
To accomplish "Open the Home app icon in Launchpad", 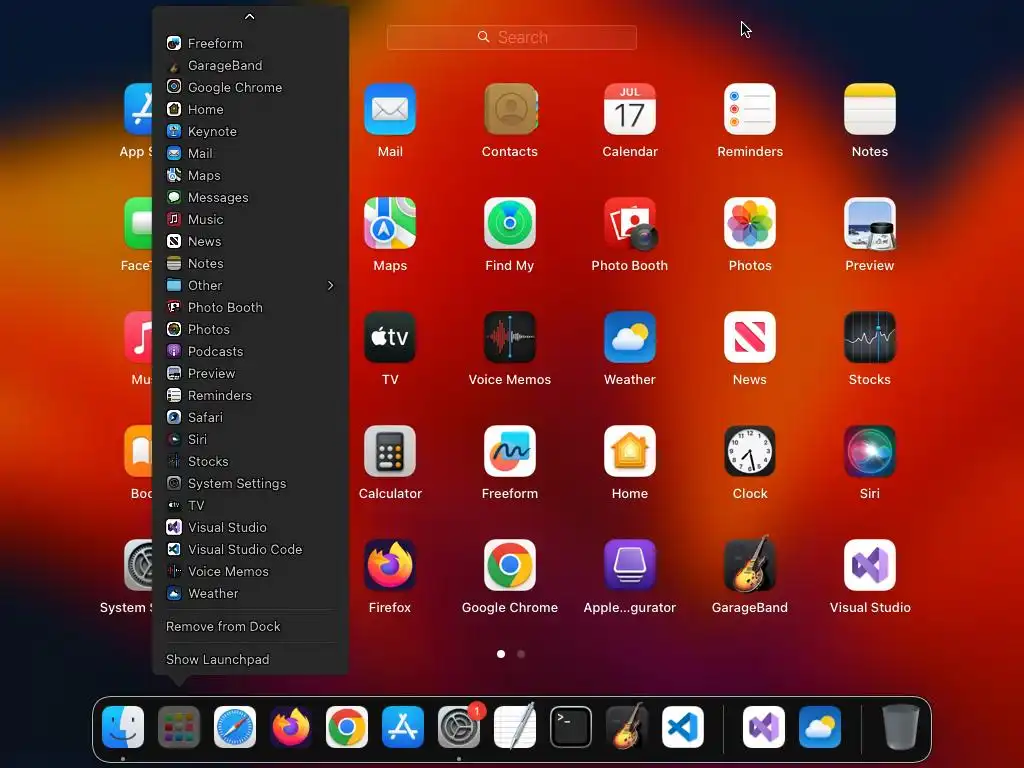I will coord(630,451).
